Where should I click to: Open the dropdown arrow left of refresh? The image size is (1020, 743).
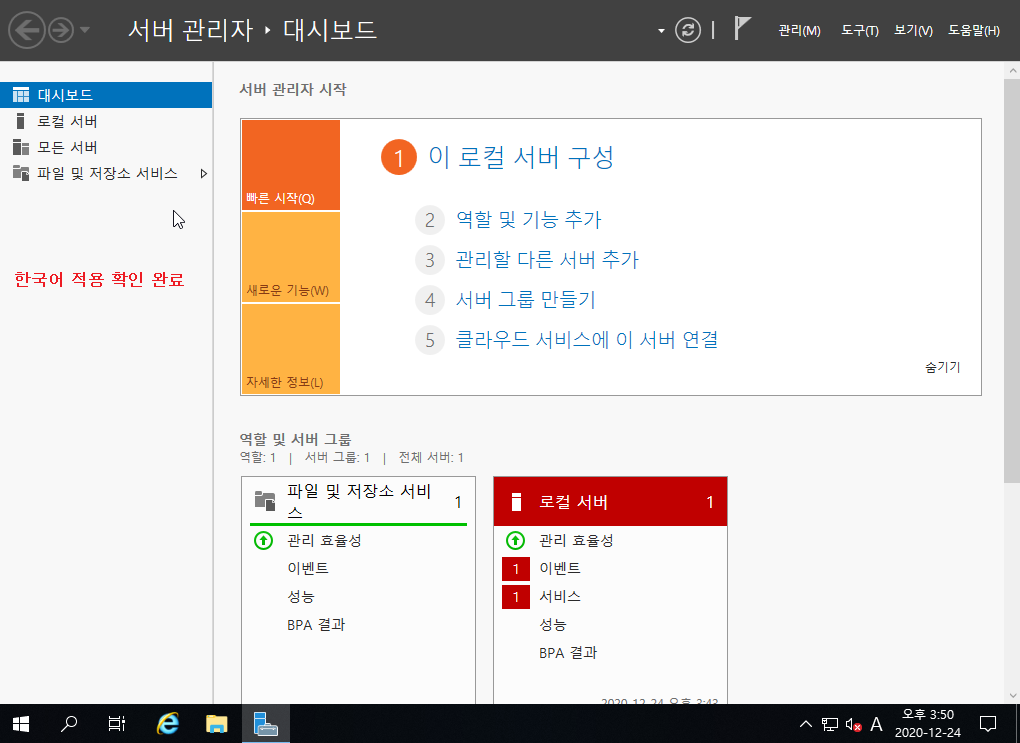coord(661,31)
